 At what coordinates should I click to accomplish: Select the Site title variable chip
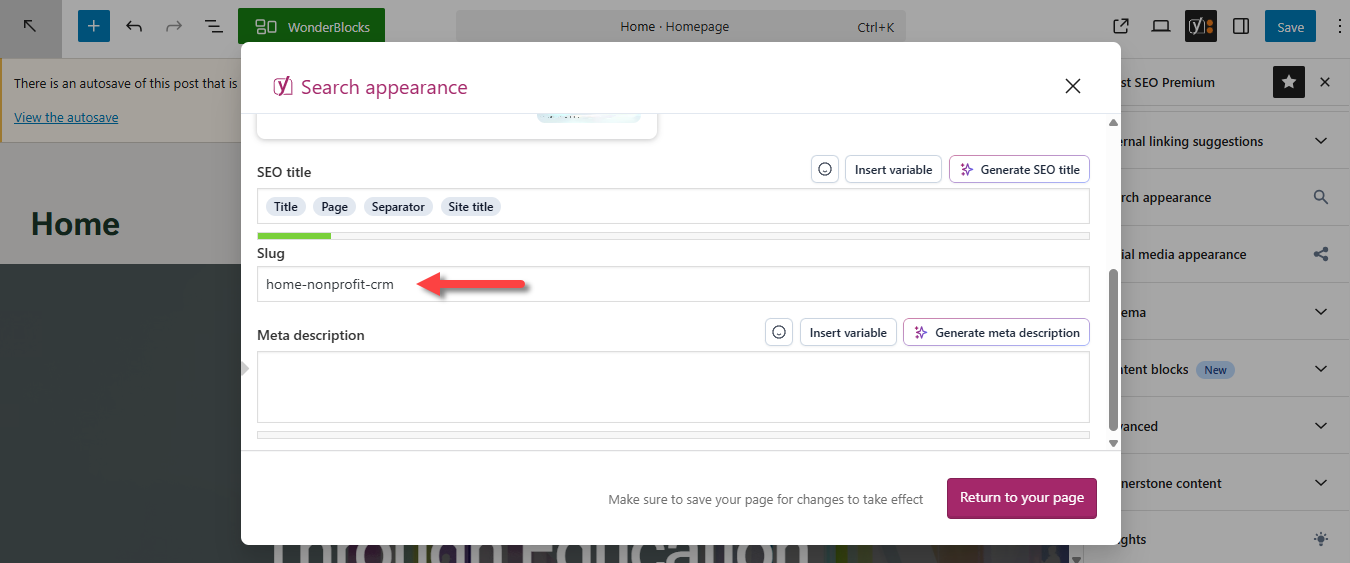[471, 207]
